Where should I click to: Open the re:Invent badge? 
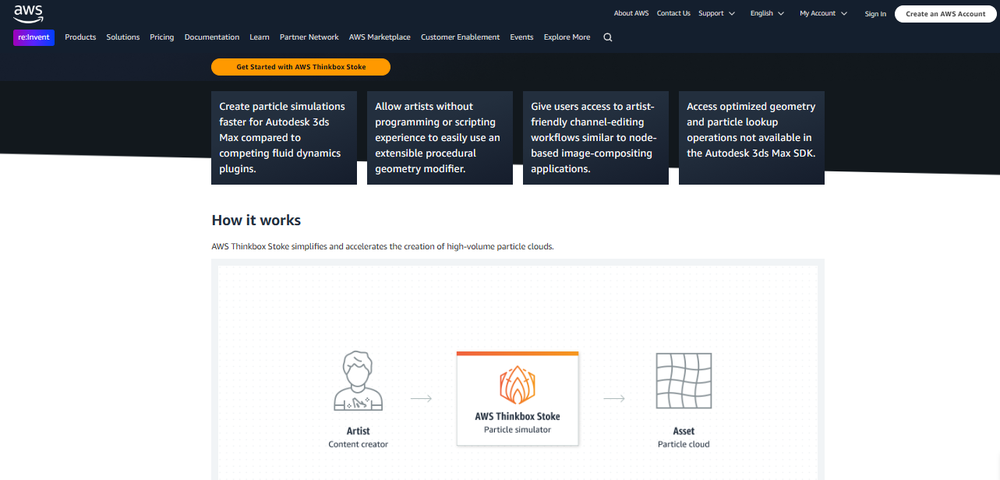(34, 38)
